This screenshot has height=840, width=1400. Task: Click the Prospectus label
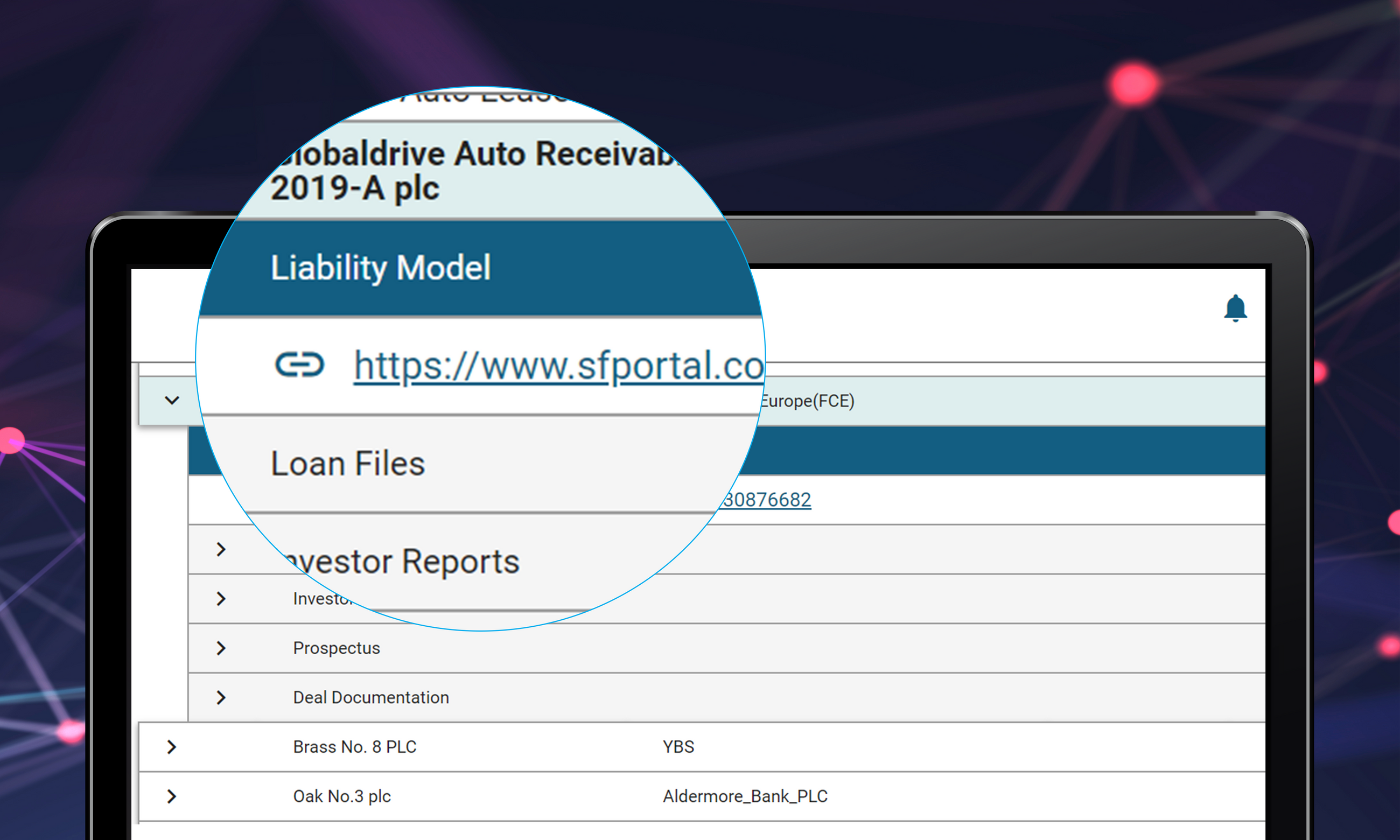[x=336, y=648]
